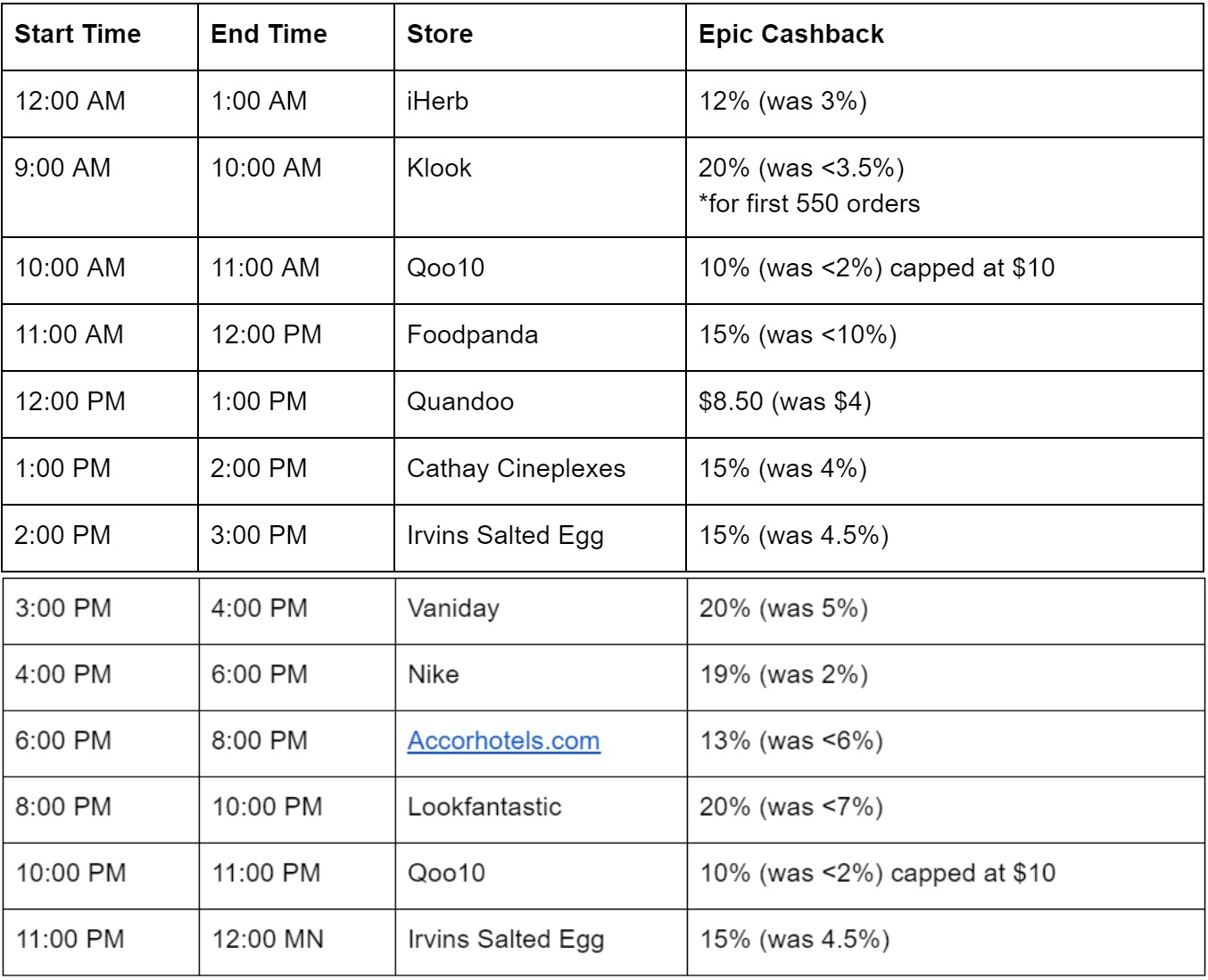Viewport: 1208px width, 980px height.
Task: Click the Foodpanda store cell
Action: pyautogui.click(x=540, y=336)
